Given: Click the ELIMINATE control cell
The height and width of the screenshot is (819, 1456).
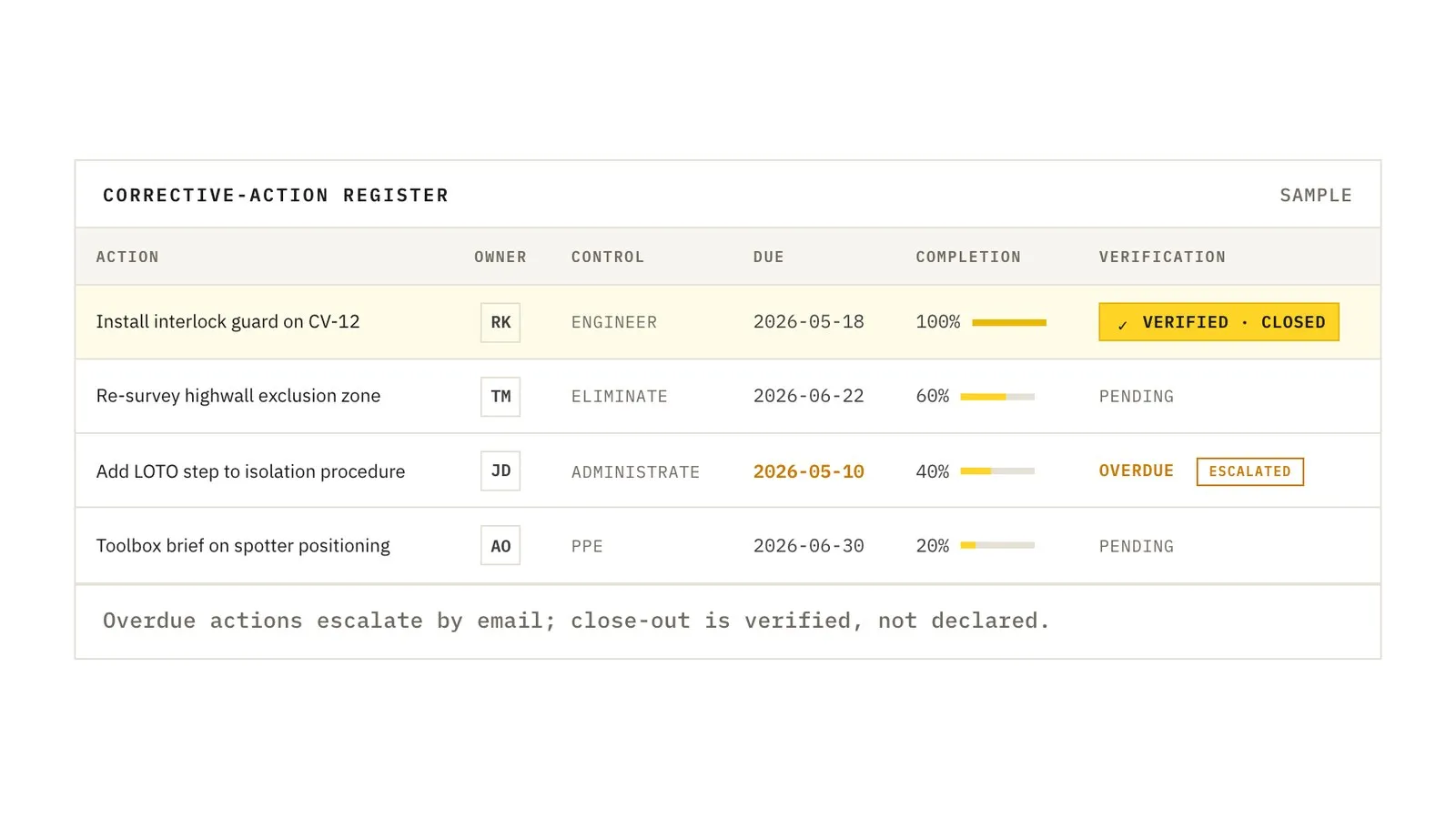Looking at the screenshot, I should click(620, 397).
